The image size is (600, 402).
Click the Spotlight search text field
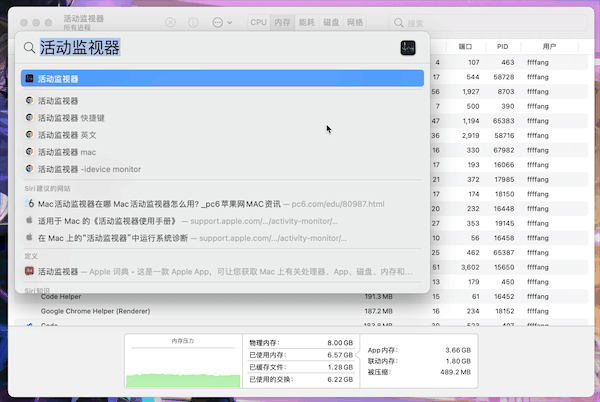[218, 48]
